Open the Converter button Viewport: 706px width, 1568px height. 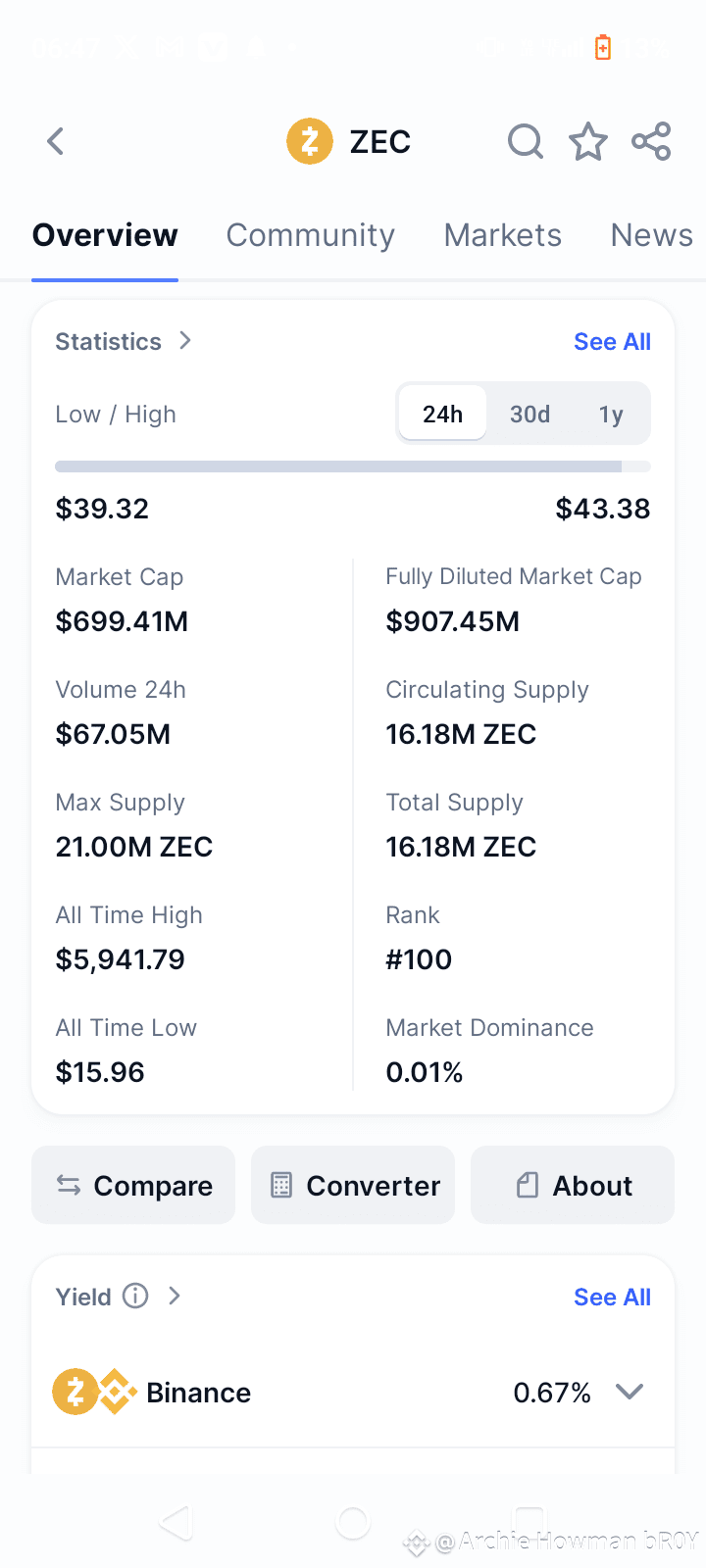(x=353, y=1185)
